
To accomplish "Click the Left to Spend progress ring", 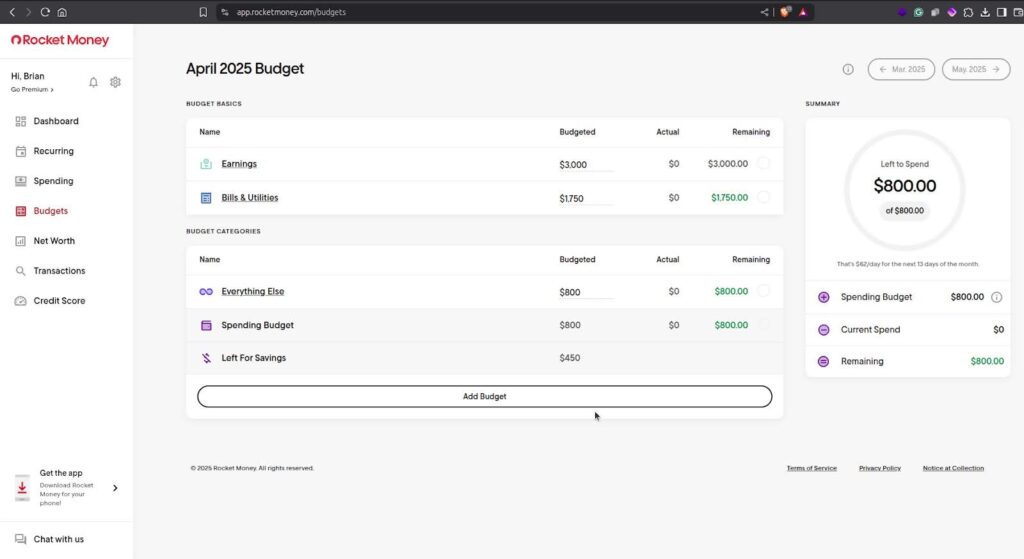I will (x=904, y=191).
